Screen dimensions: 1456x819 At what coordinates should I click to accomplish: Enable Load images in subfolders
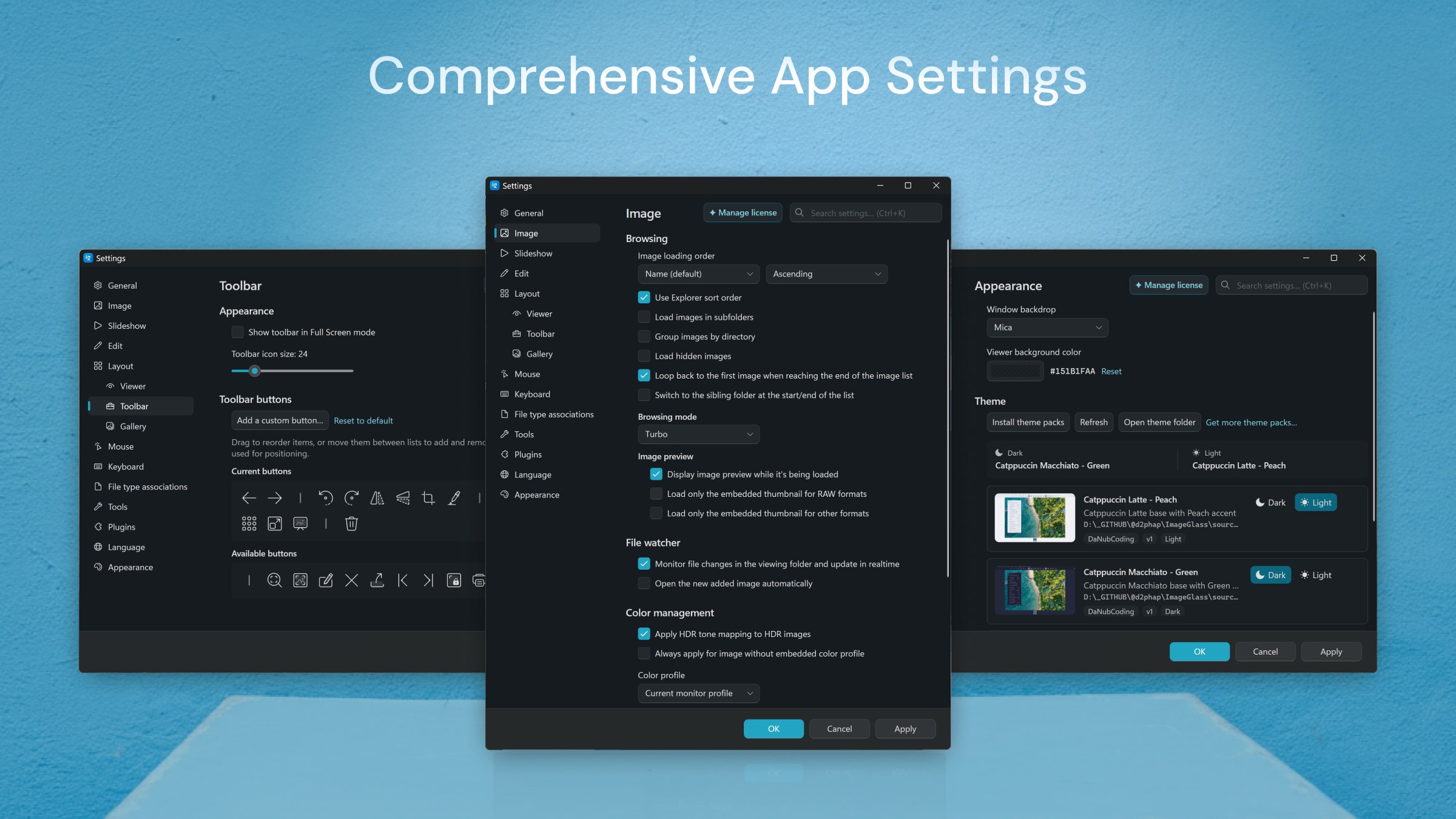pyautogui.click(x=644, y=317)
